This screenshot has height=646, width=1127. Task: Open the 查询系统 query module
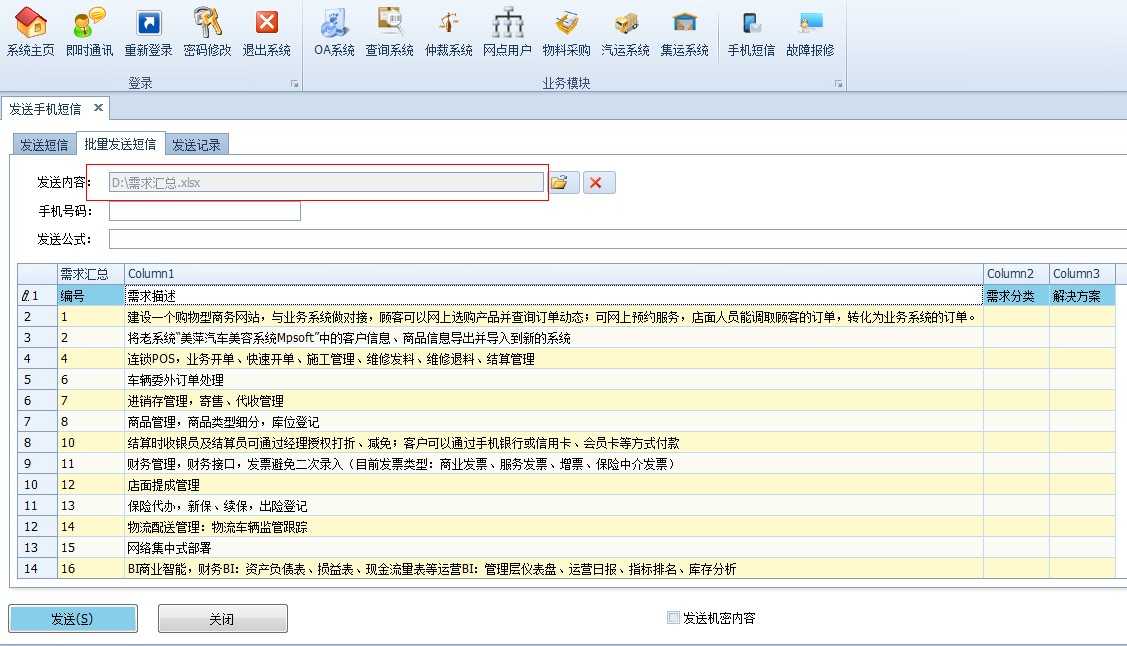click(x=390, y=32)
